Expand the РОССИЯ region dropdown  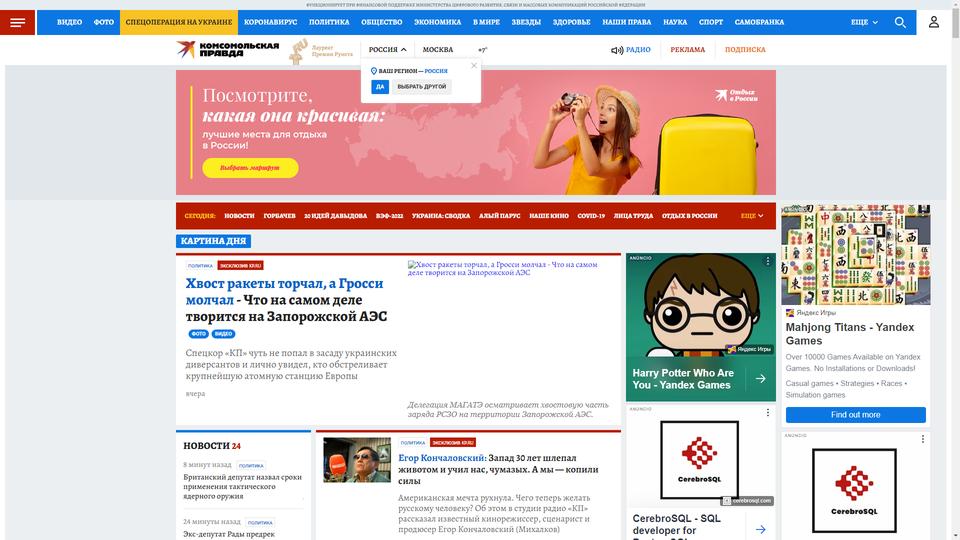pyautogui.click(x=388, y=50)
